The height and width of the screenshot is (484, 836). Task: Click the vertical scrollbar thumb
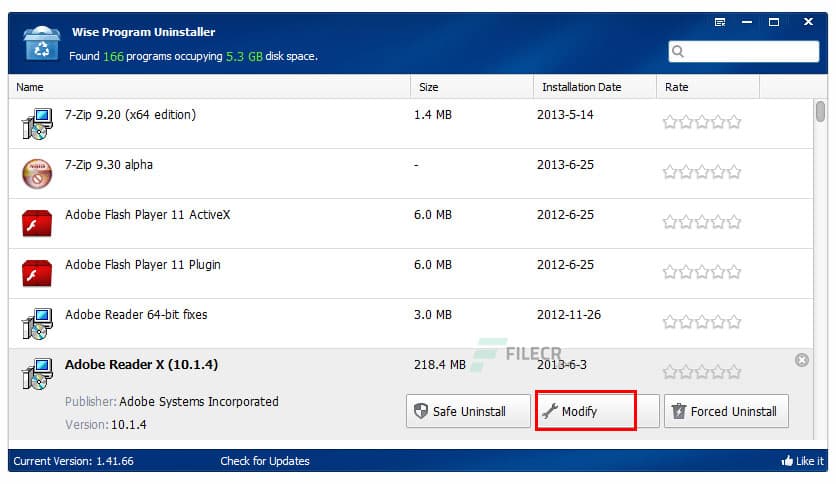pos(820,112)
